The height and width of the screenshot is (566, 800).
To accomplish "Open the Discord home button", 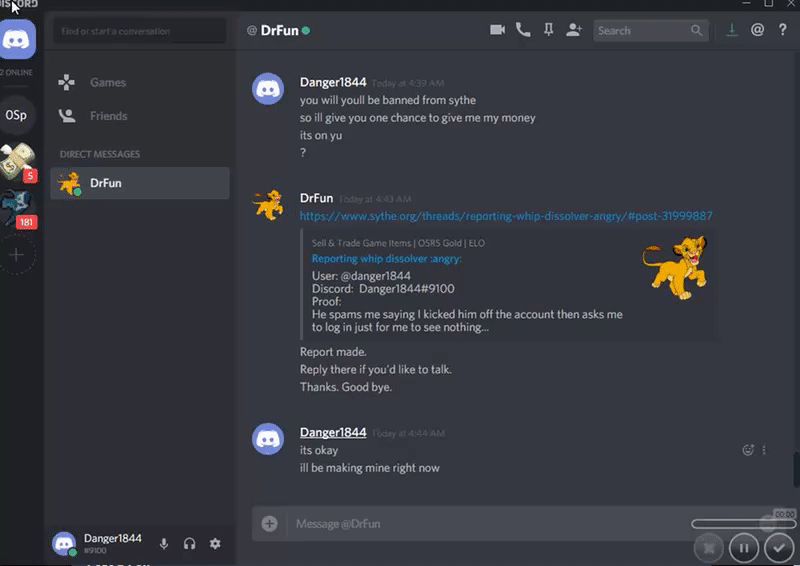I will pos(18,39).
